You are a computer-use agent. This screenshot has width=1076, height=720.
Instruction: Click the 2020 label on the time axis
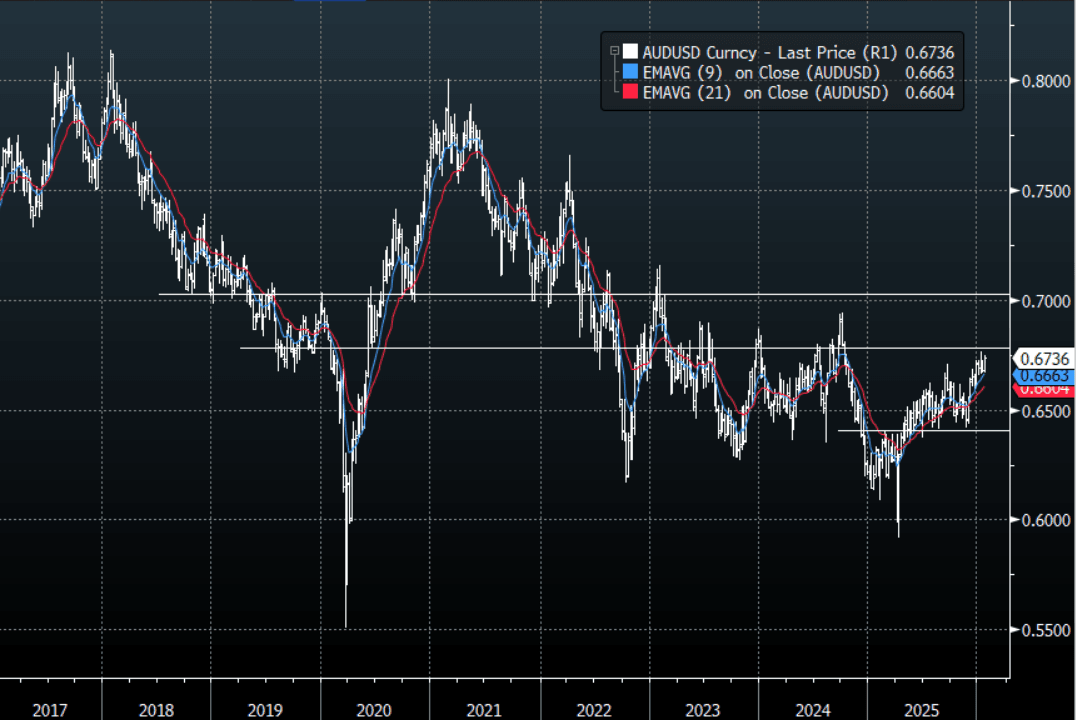[x=374, y=710]
